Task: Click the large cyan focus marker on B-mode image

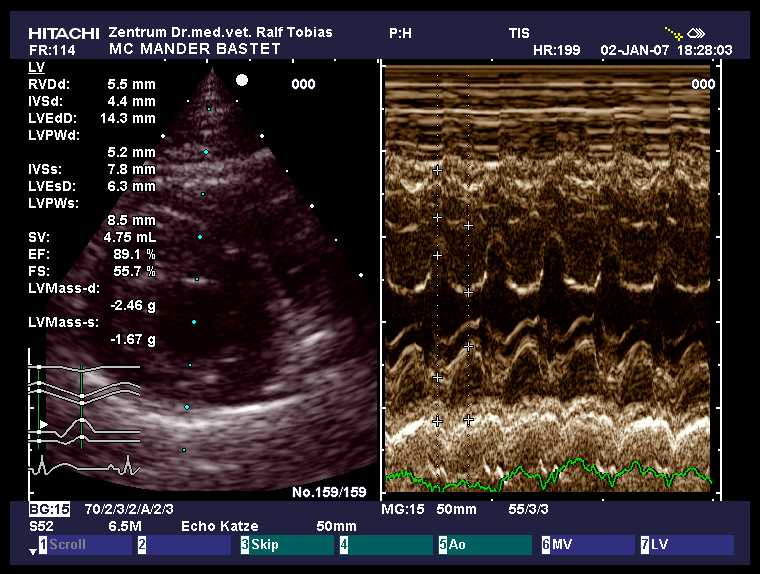Action: (206, 152)
